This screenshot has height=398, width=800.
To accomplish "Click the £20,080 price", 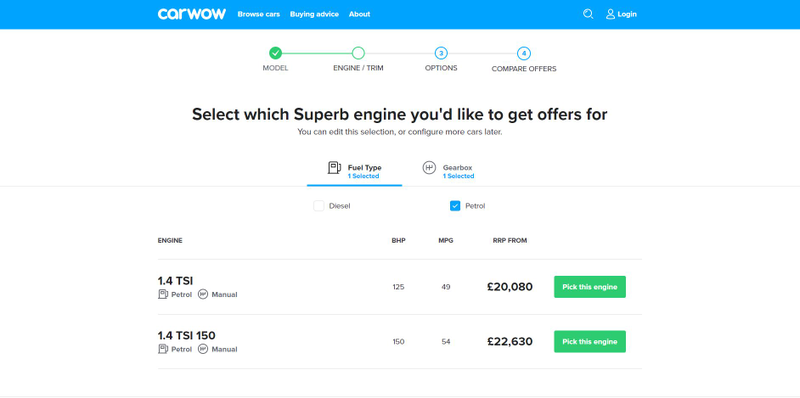I will pyautogui.click(x=510, y=287).
